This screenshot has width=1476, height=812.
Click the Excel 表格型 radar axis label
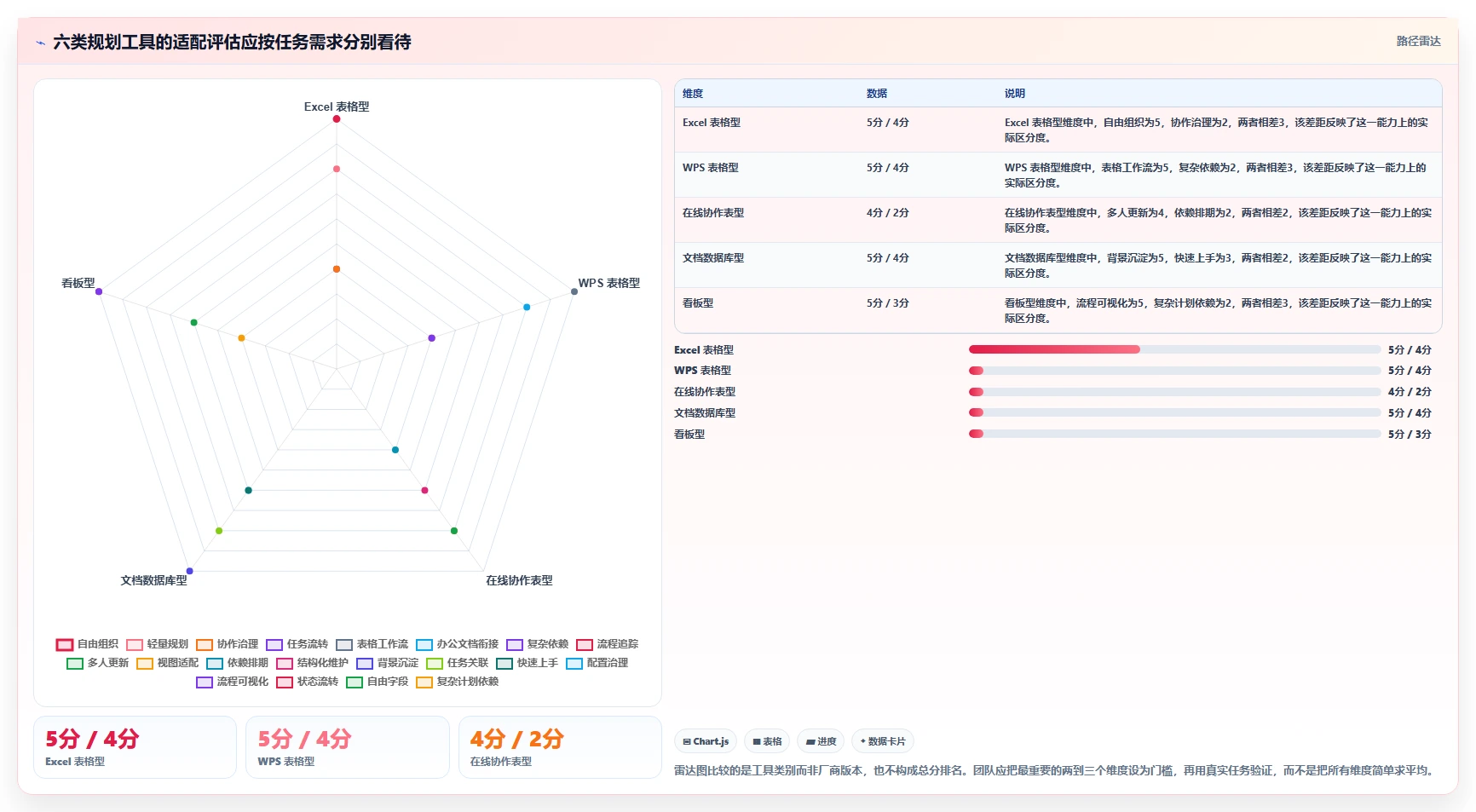337,107
